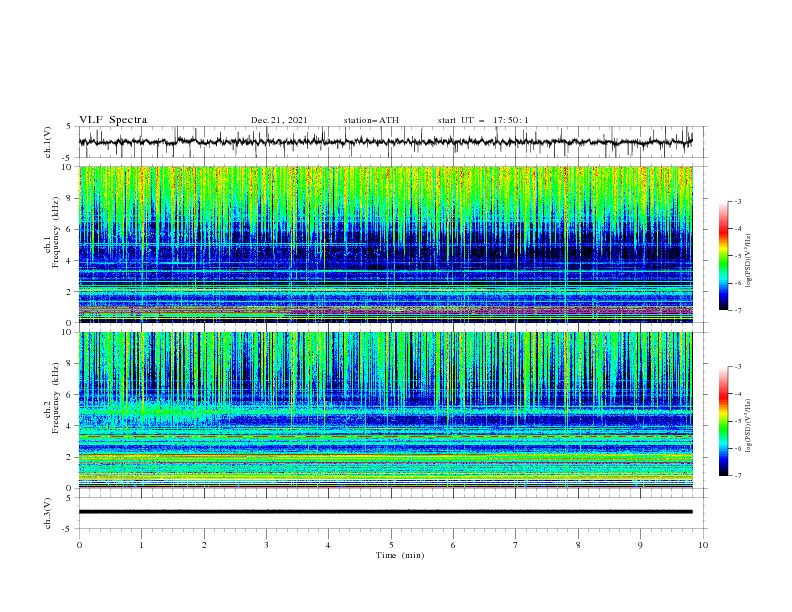The width and height of the screenshot is (792, 612).
Task: Click the 'ch.3(V)' axis label
Action: pos(48,513)
